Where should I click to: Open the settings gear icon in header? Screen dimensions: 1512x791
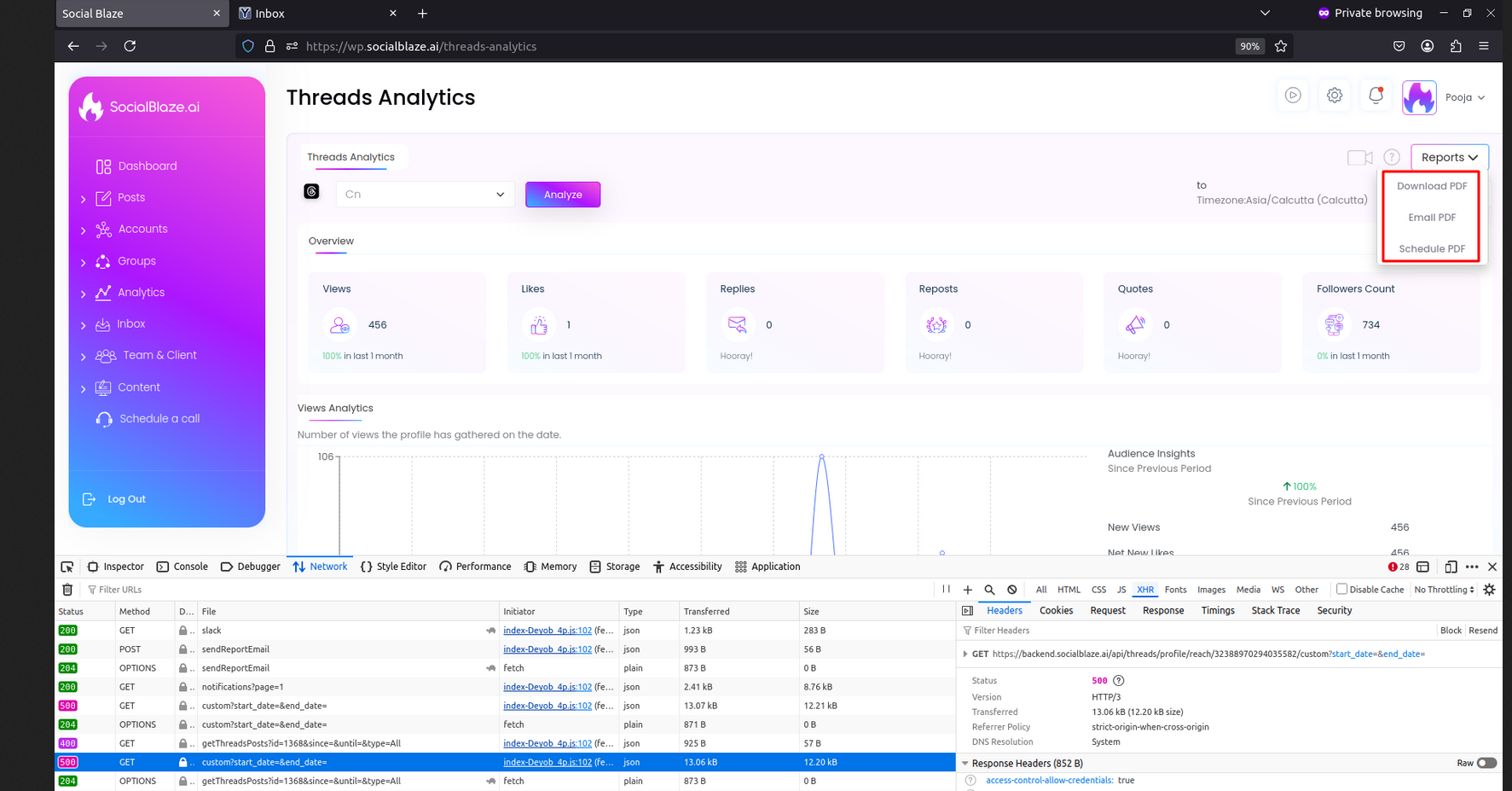(1334, 96)
